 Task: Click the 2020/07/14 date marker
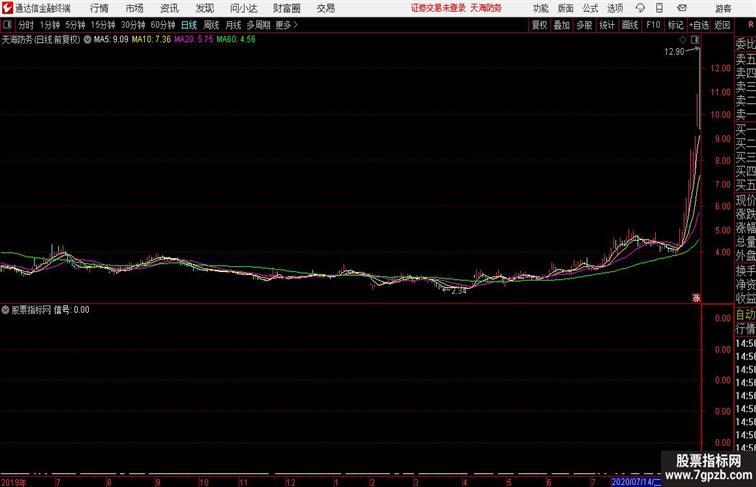(x=636, y=482)
